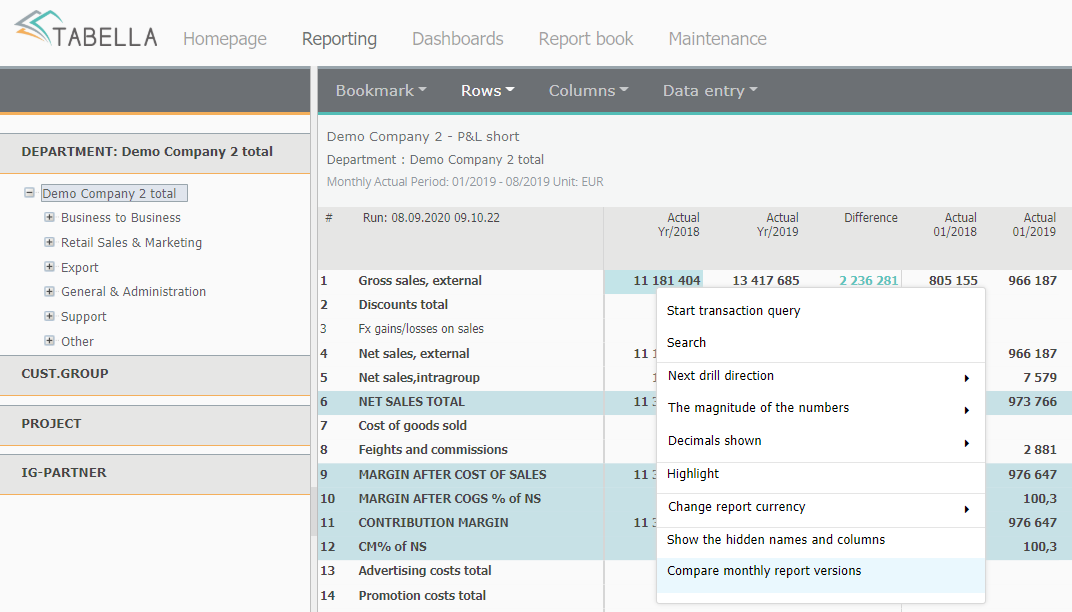This screenshot has height=612, width=1072.
Task: Expand the Export tree node
Action: point(49,267)
